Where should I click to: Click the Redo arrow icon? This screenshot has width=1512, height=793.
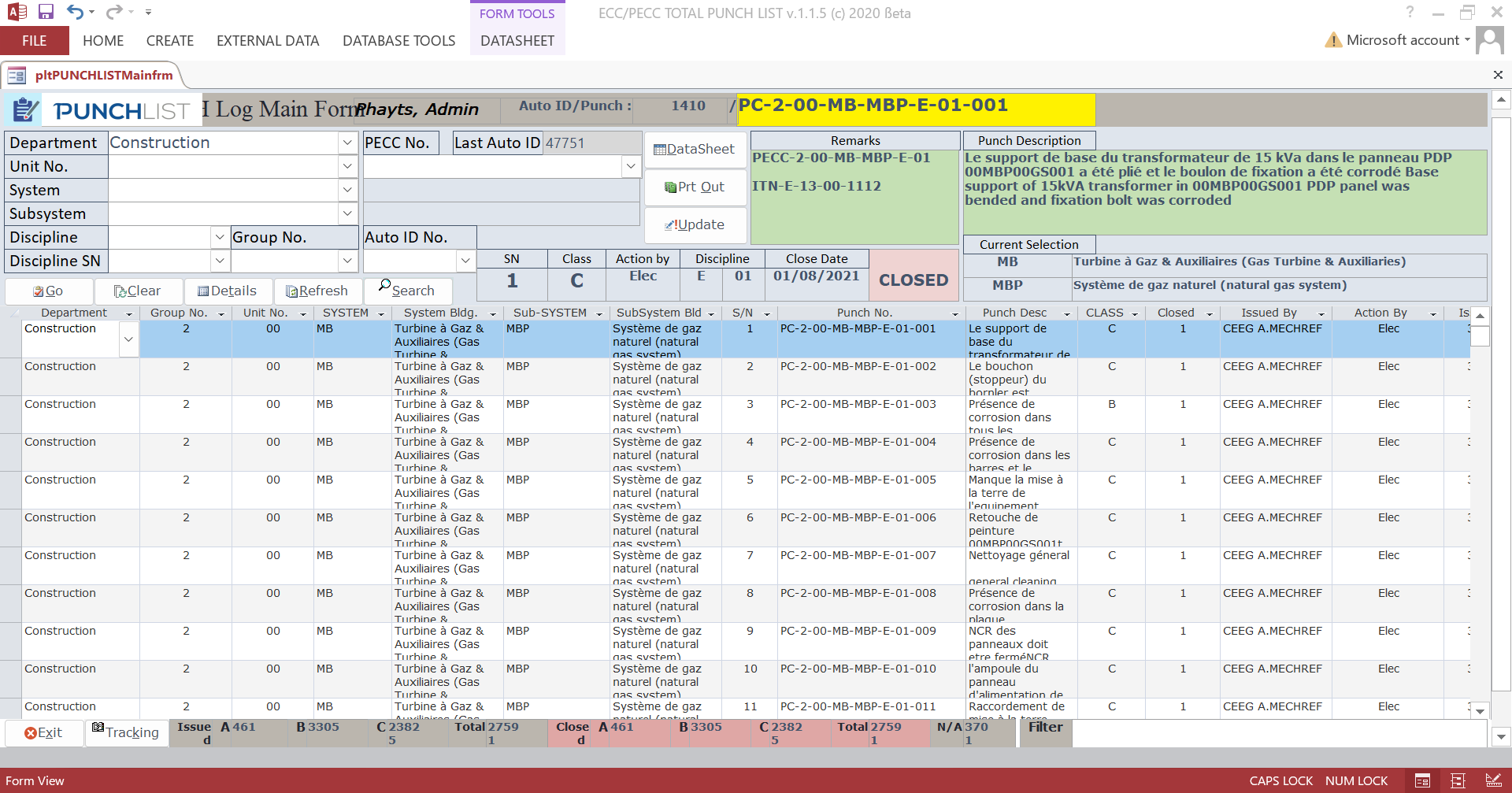(x=114, y=12)
